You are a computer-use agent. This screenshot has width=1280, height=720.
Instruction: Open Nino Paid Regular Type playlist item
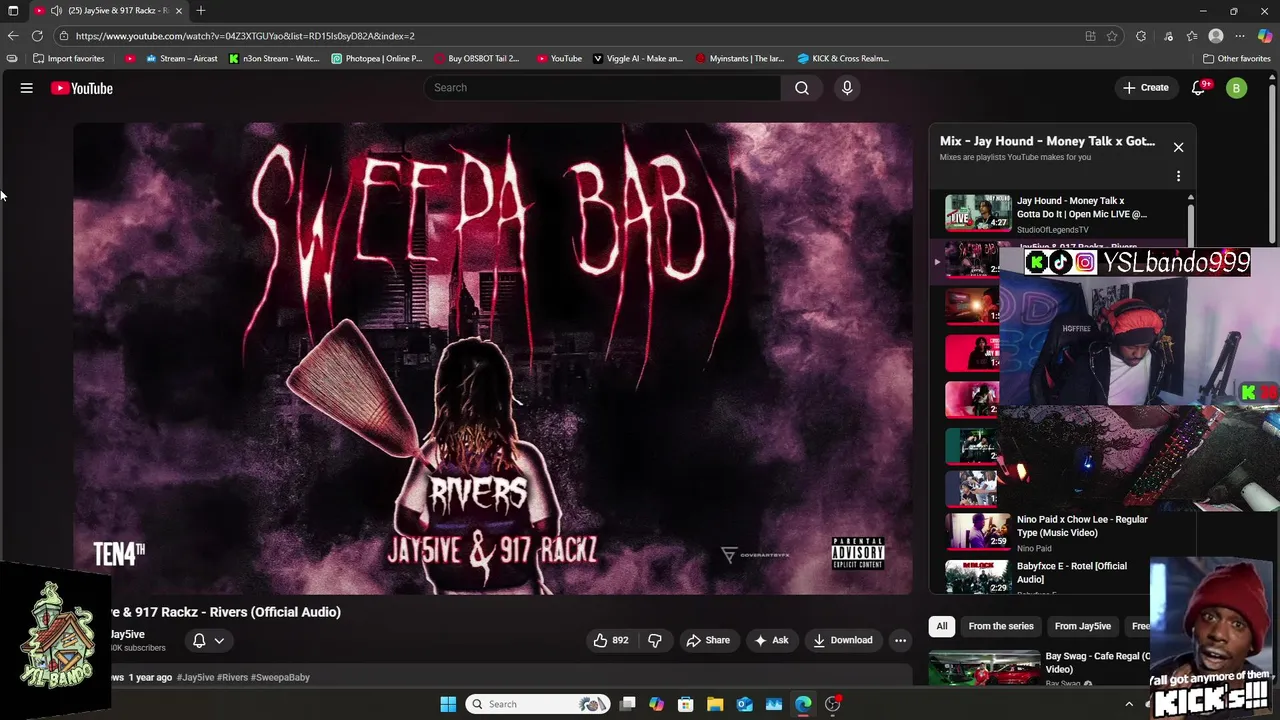[1060, 534]
